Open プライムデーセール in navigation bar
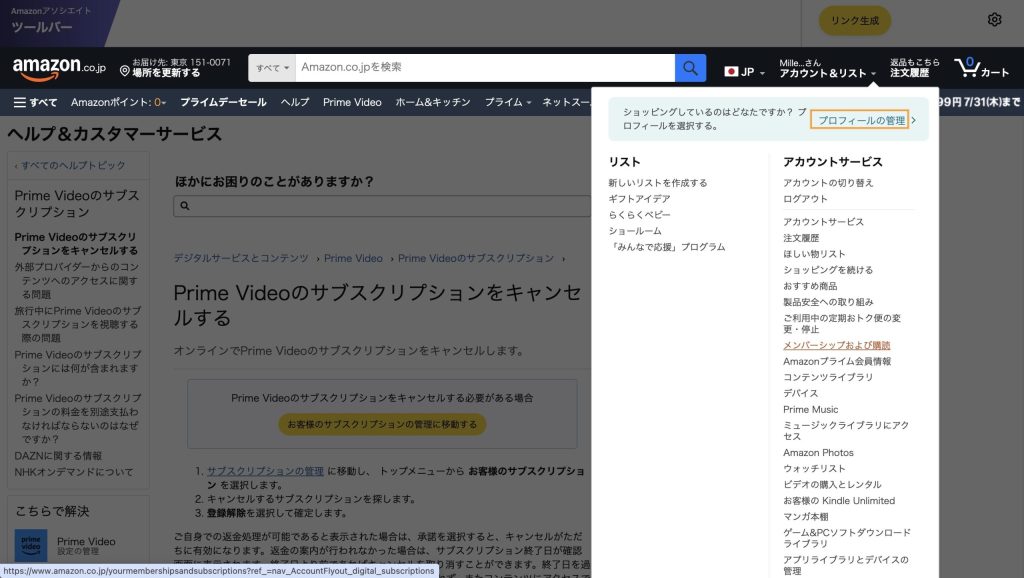 pos(223,102)
